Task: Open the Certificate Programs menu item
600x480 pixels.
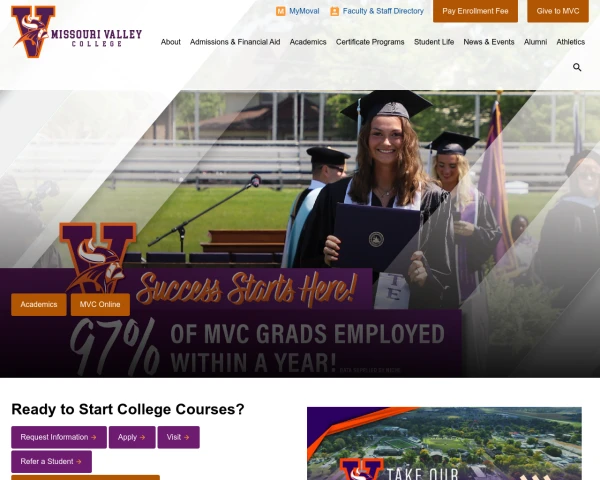Action: 370,42
